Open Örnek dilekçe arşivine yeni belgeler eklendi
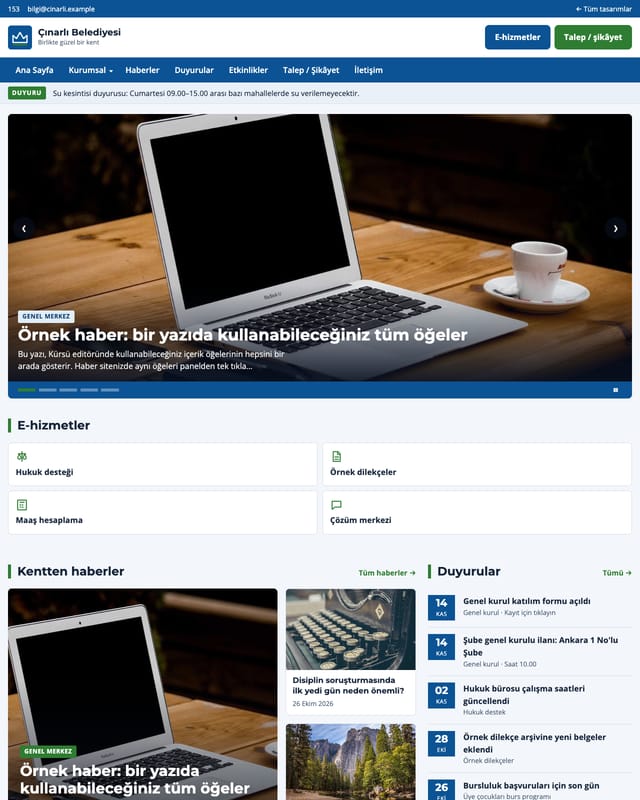Image resolution: width=640 pixels, height=800 pixels. pos(534,743)
